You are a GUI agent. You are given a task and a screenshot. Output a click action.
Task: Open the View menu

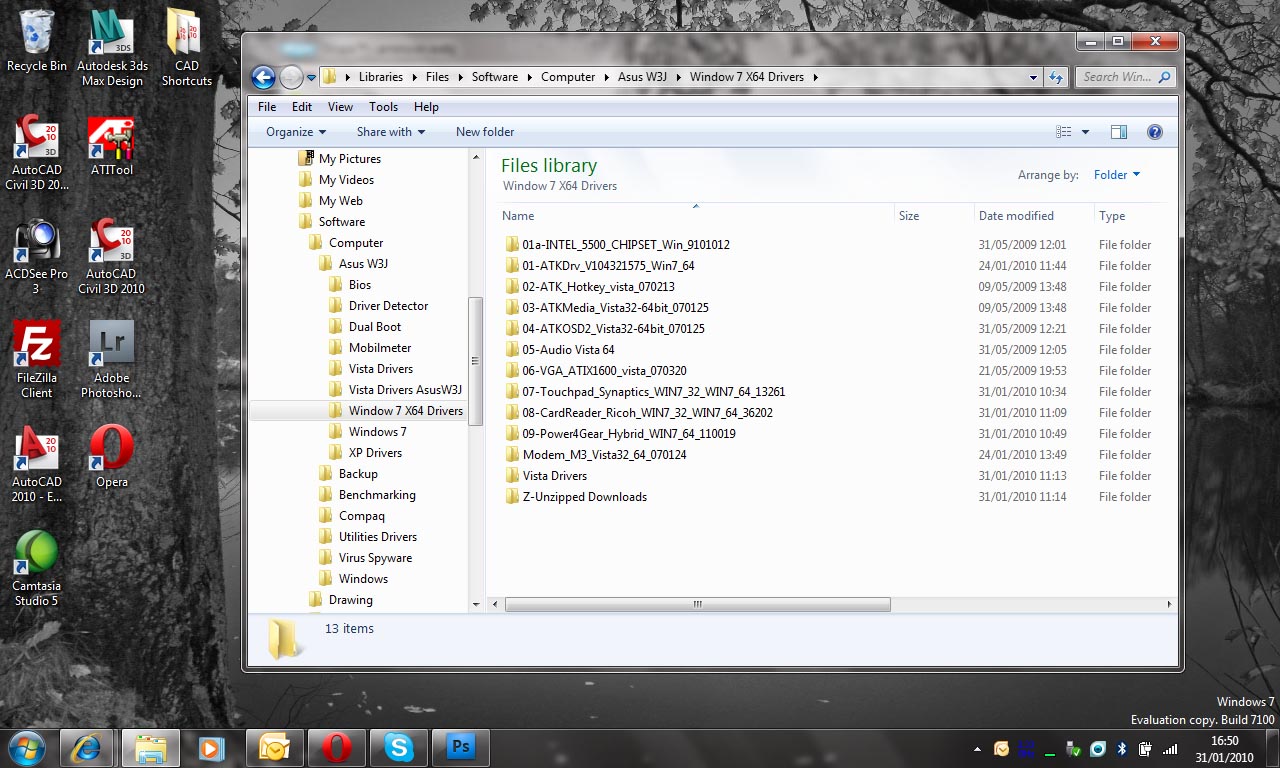coord(340,107)
